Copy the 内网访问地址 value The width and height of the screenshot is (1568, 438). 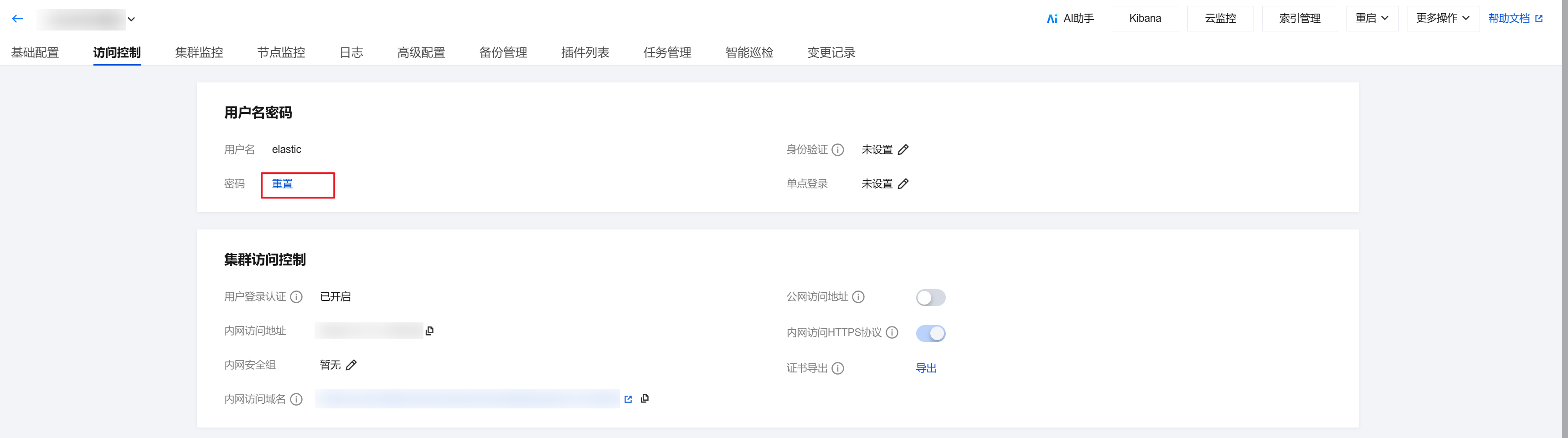pos(430,331)
